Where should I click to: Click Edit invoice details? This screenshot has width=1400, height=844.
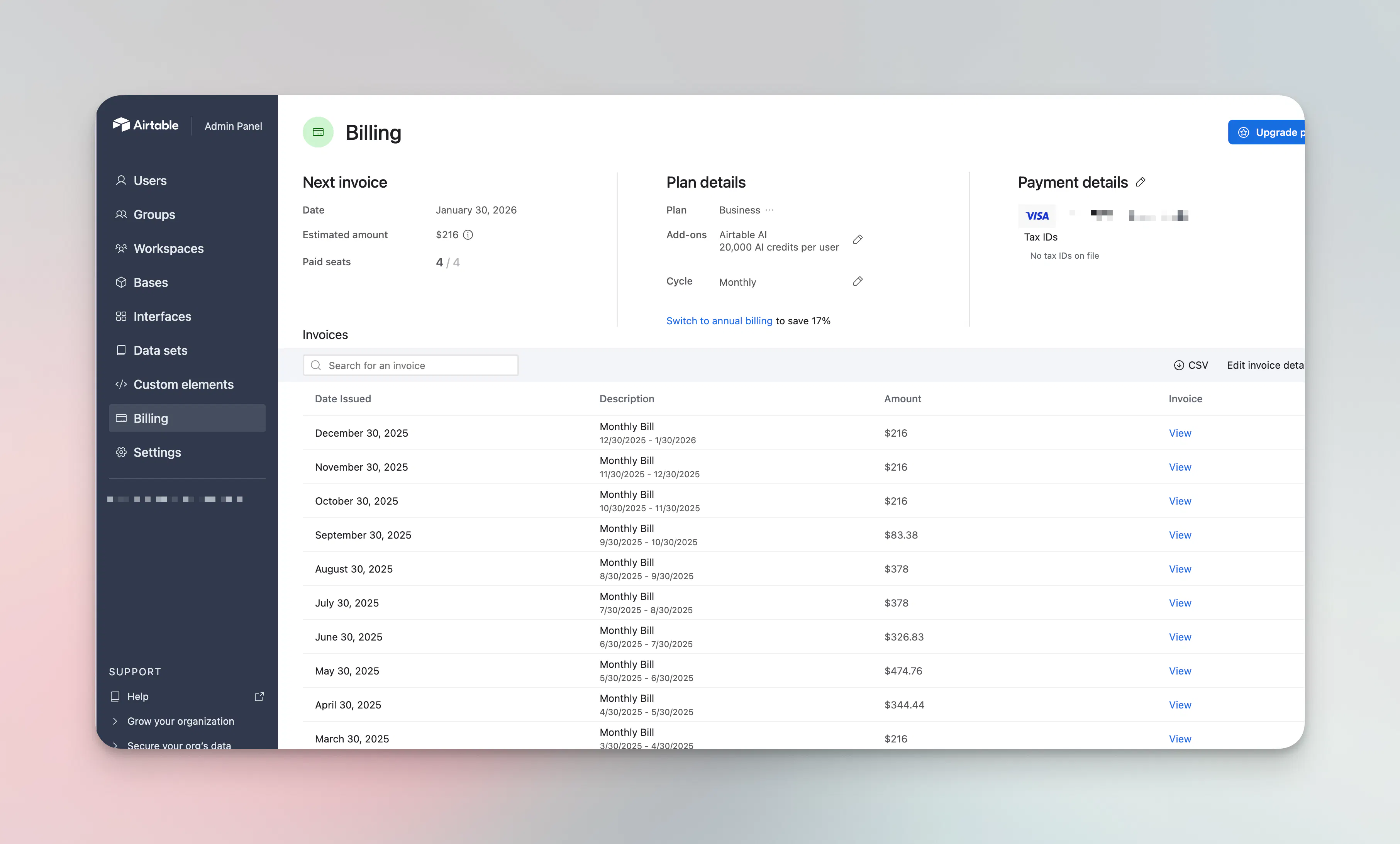pos(1265,366)
